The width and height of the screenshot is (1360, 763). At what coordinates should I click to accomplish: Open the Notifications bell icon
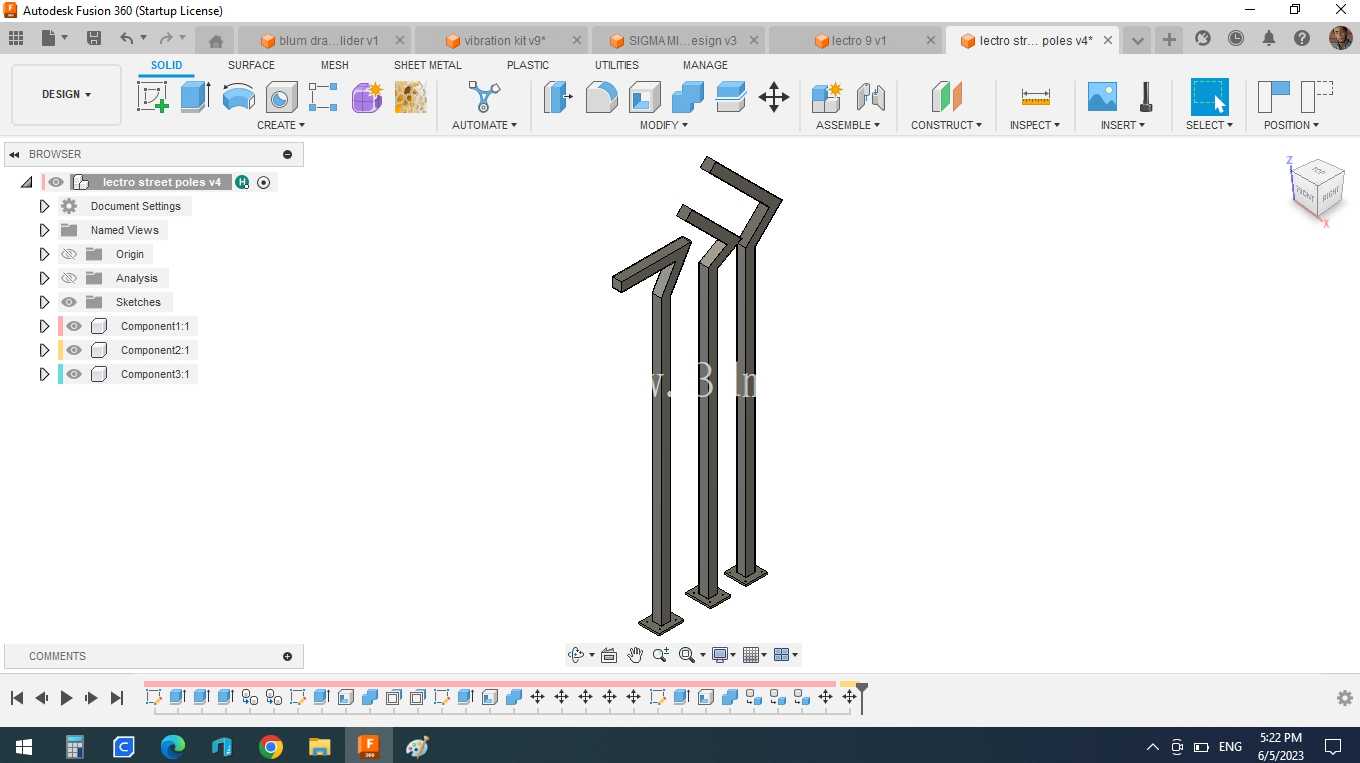pos(1269,38)
